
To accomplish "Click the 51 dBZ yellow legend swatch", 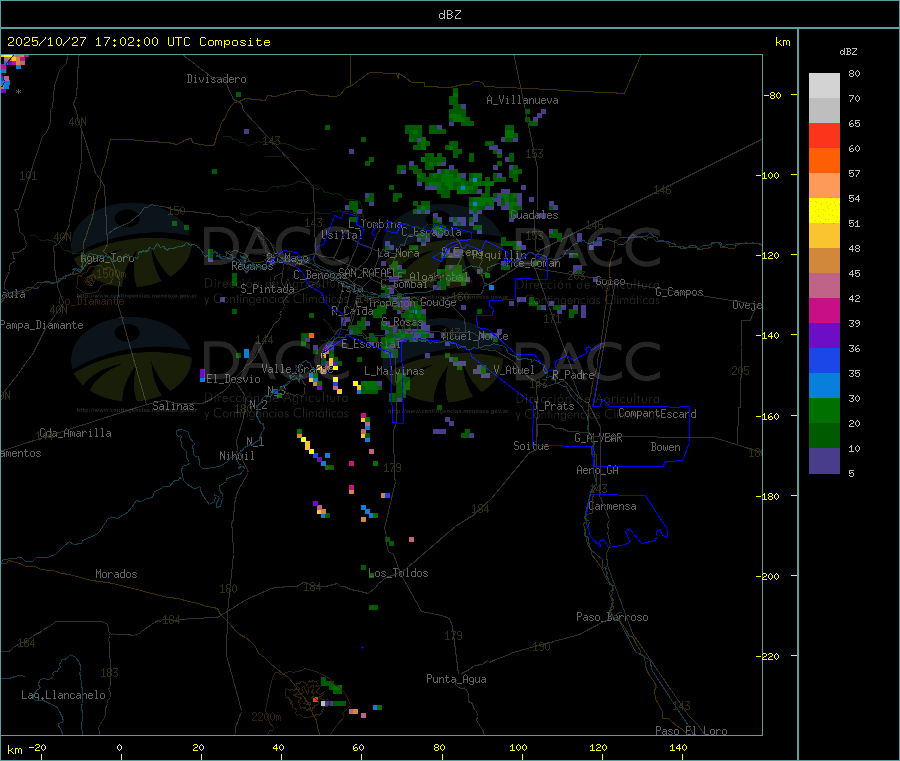I will (824, 211).
